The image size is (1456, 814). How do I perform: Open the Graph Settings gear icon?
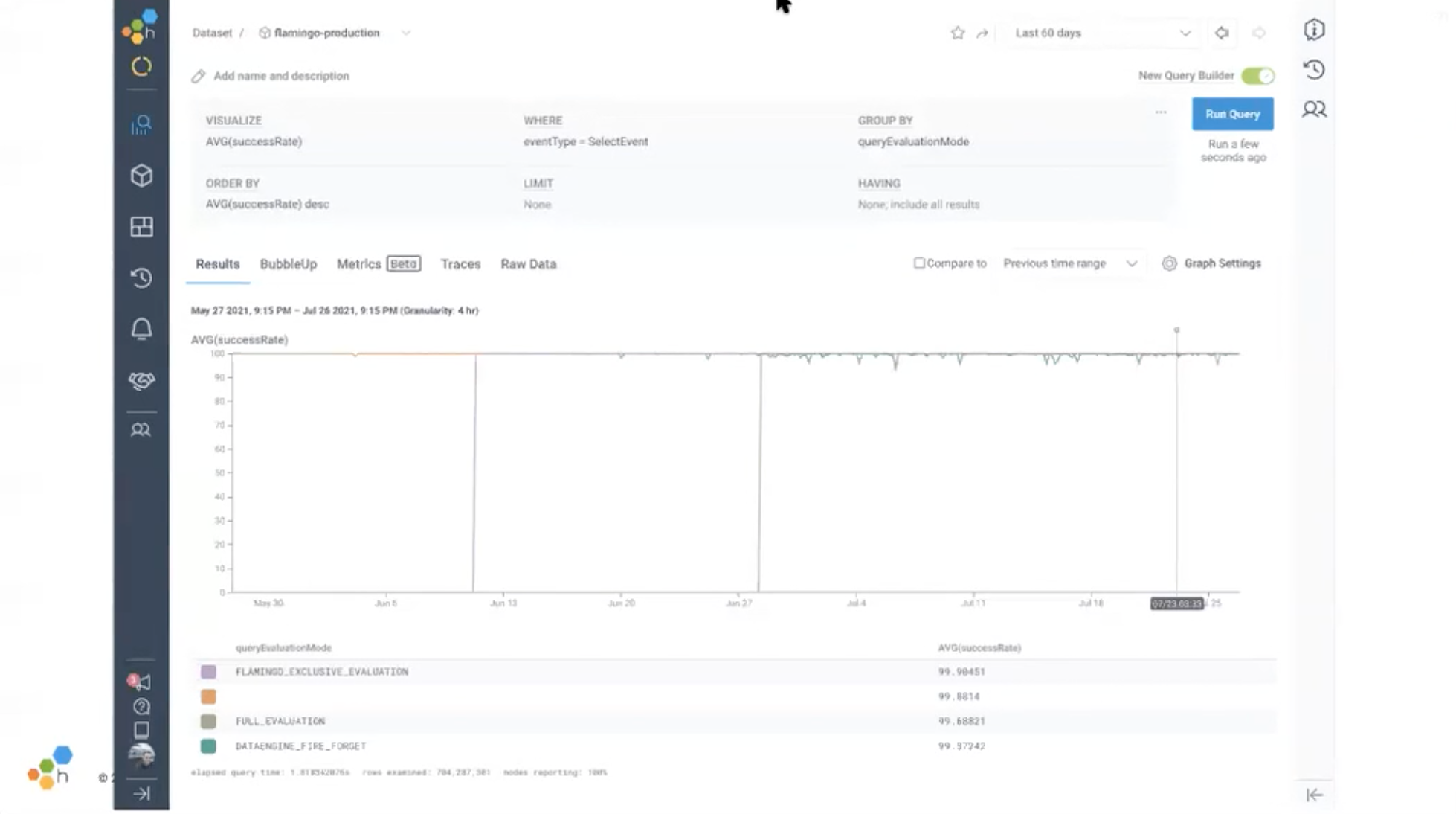click(x=1169, y=263)
